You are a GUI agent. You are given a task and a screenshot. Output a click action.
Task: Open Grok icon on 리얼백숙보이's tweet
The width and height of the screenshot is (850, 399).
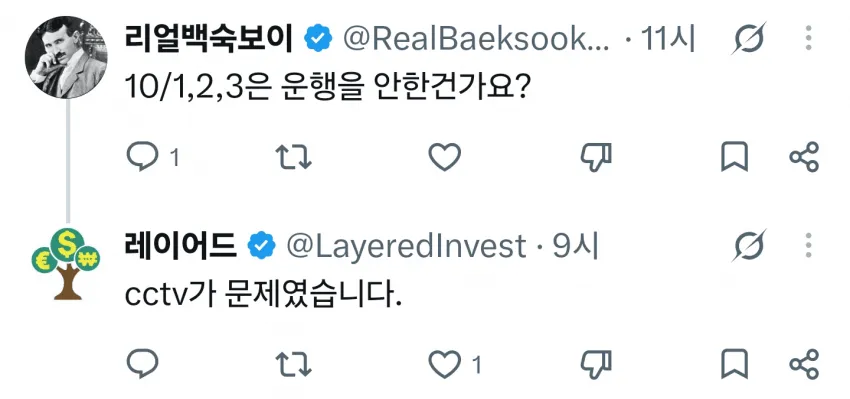(748, 38)
